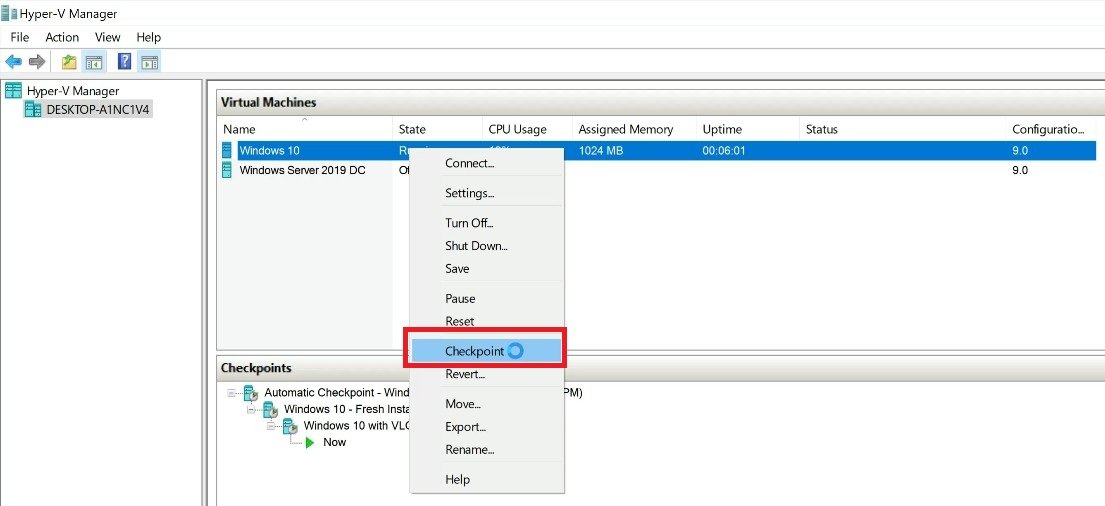The width and height of the screenshot is (1105, 506).
Task: Collapse the Windows 10 - Fresh Install node
Action: click(252, 409)
